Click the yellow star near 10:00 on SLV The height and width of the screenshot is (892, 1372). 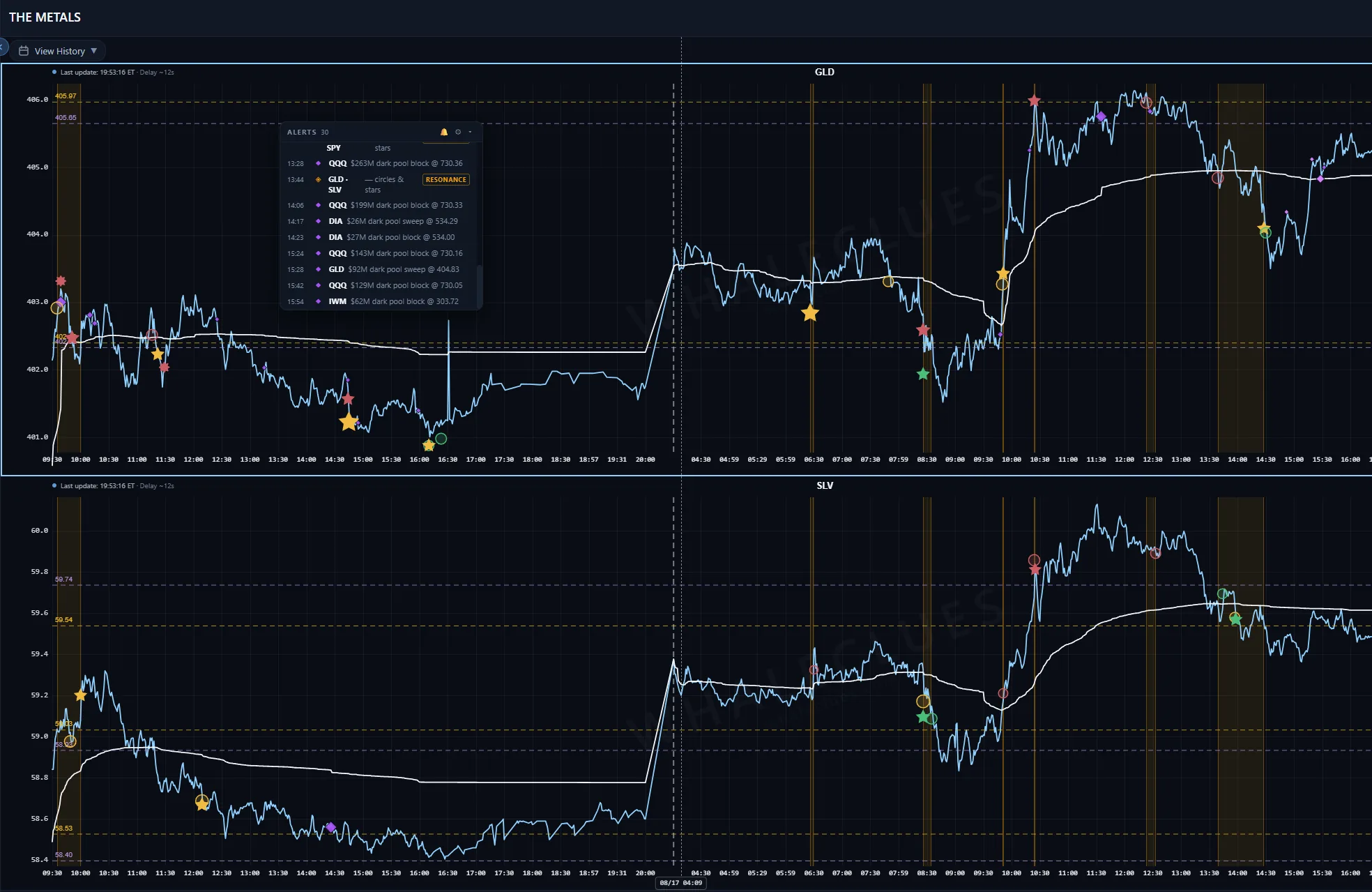(x=80, y=695)
